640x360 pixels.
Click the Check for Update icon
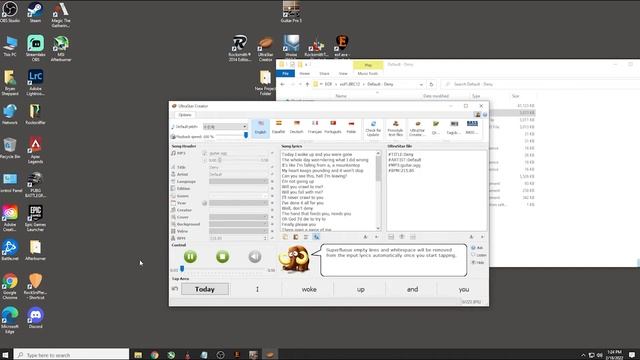[373, 129]
